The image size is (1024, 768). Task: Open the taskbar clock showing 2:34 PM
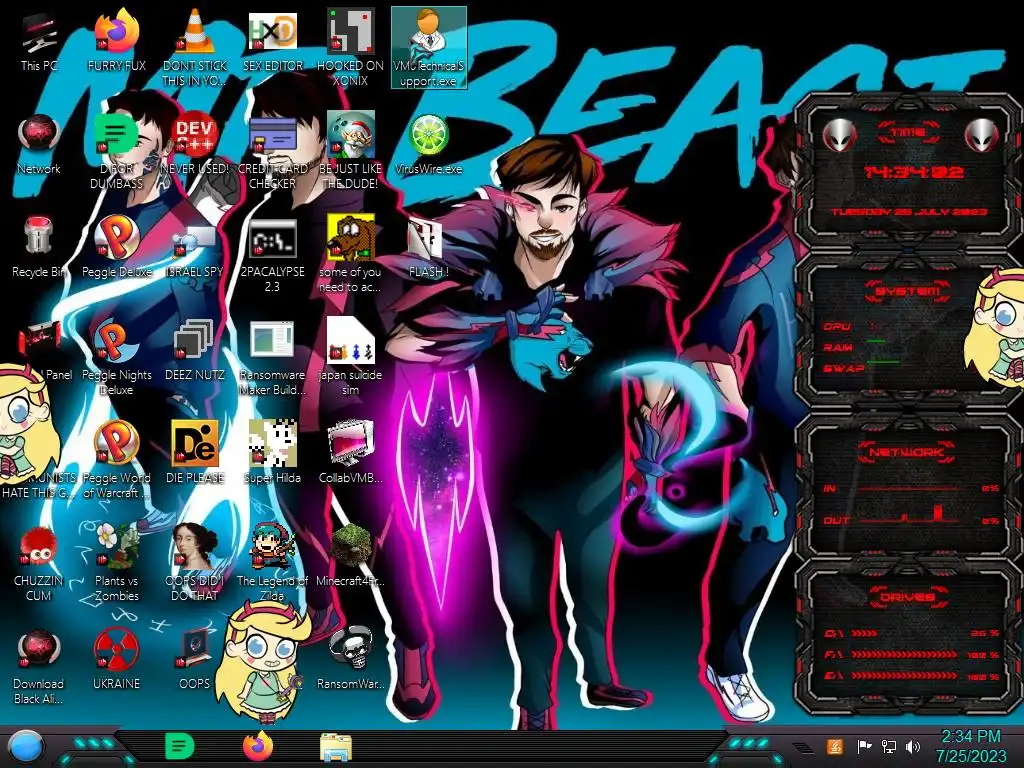[x=971, y=746]
